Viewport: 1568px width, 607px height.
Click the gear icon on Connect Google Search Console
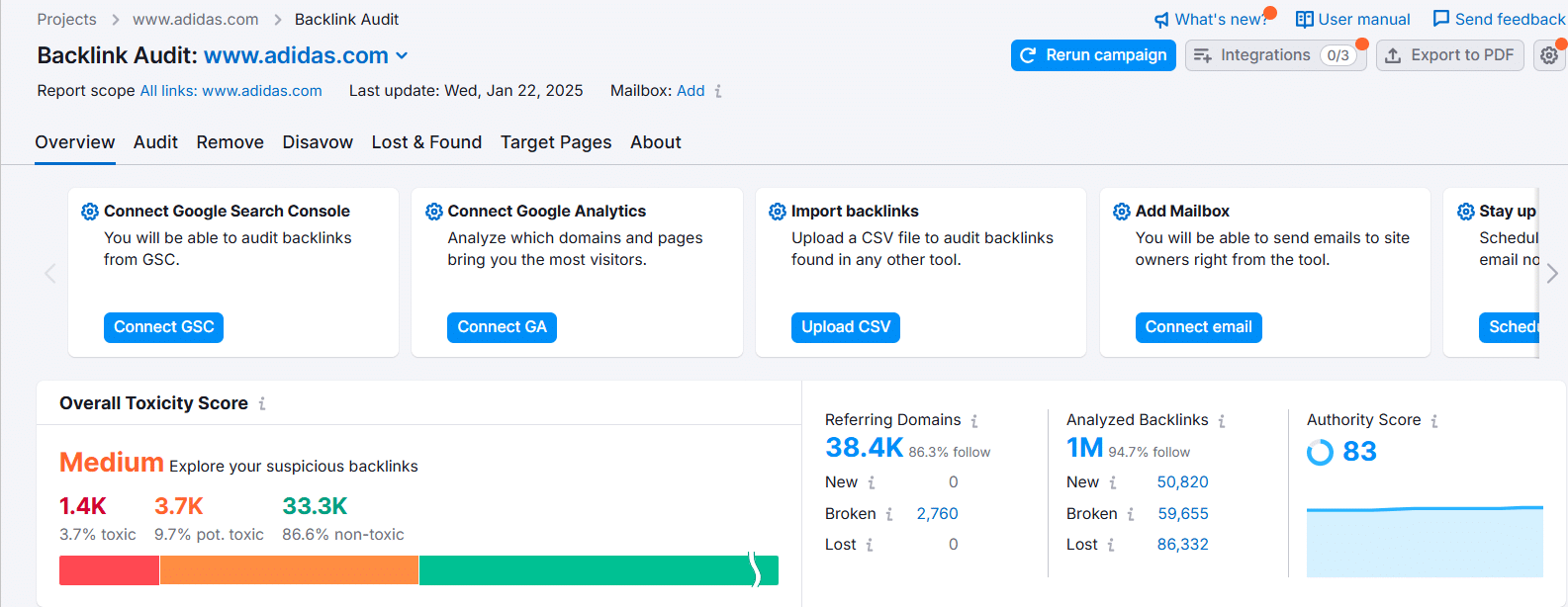click(x=90, y=212)
